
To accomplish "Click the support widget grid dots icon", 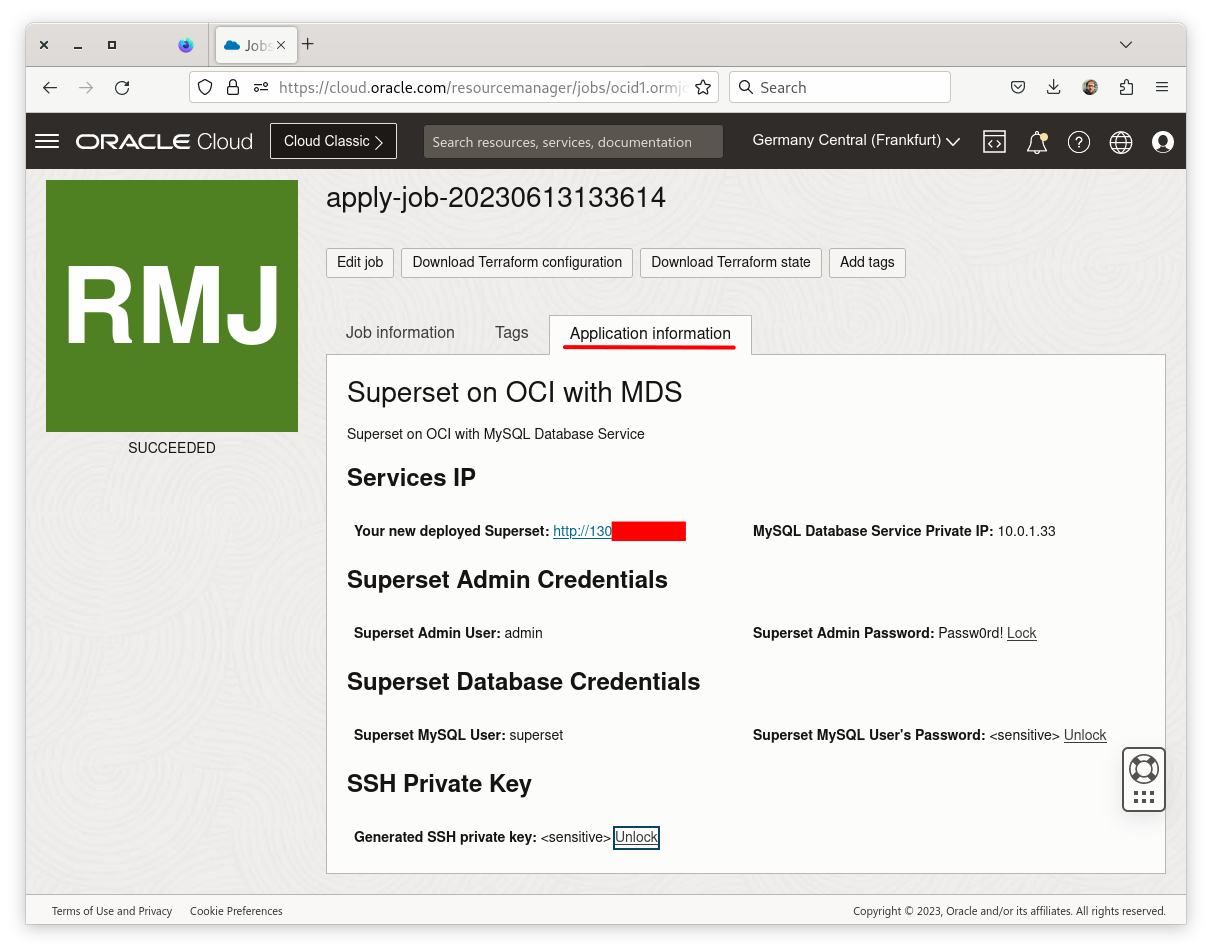I will [1144, 797].
